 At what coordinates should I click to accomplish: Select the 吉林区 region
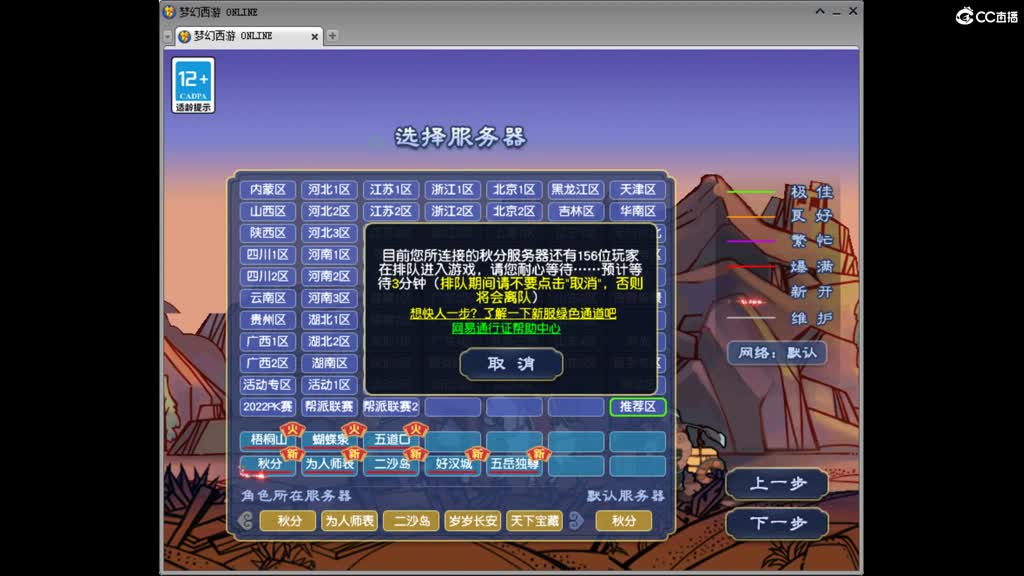click(575, 211)
